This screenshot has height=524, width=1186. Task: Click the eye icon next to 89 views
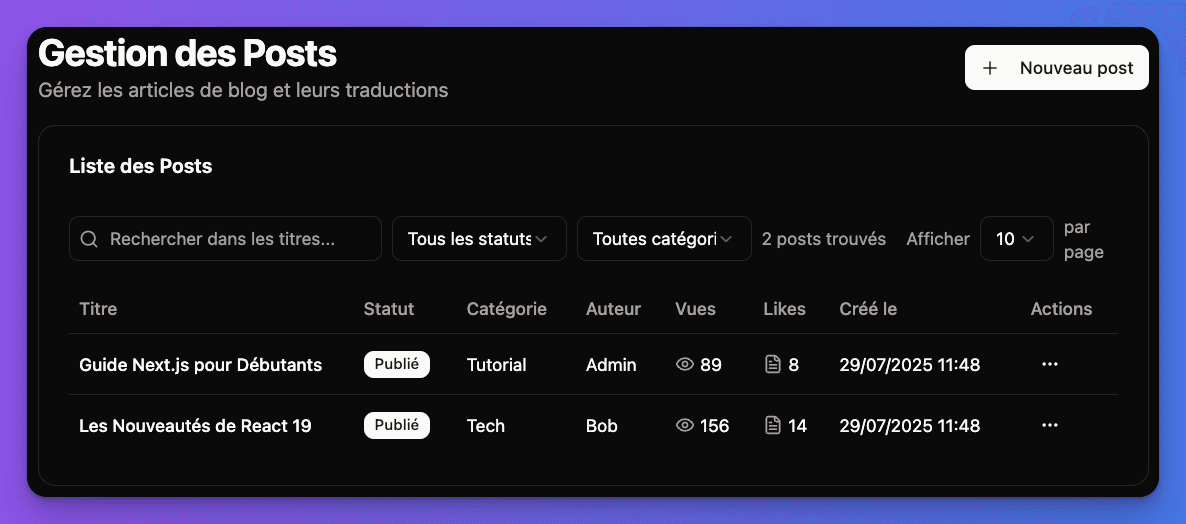pos(685,365)
